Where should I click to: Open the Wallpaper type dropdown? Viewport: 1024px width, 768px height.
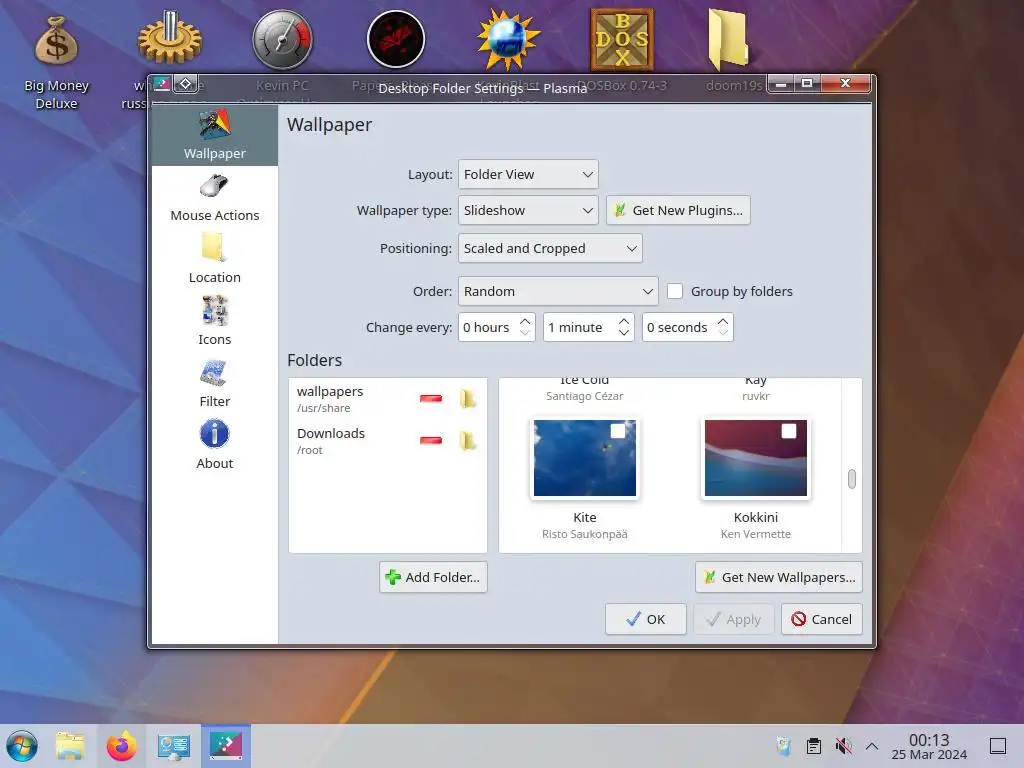tap(528, 210)
